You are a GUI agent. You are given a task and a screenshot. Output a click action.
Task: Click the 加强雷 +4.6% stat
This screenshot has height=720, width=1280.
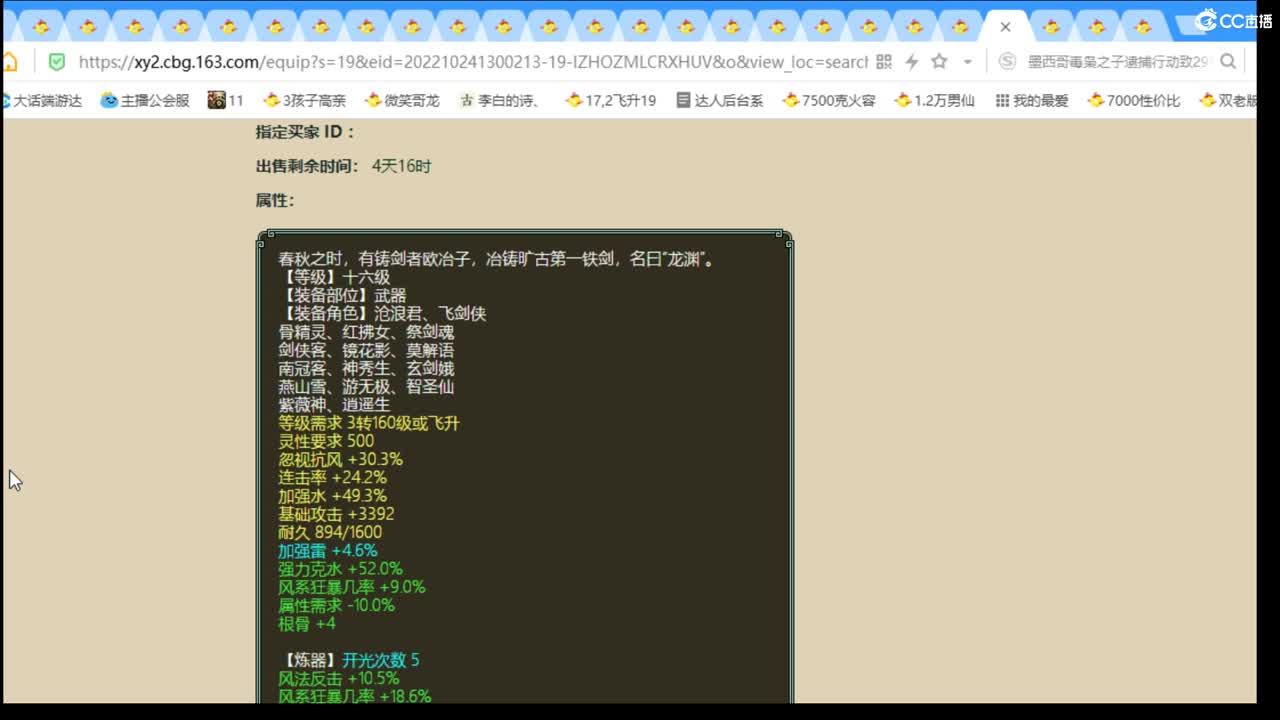tap(328, 550)
